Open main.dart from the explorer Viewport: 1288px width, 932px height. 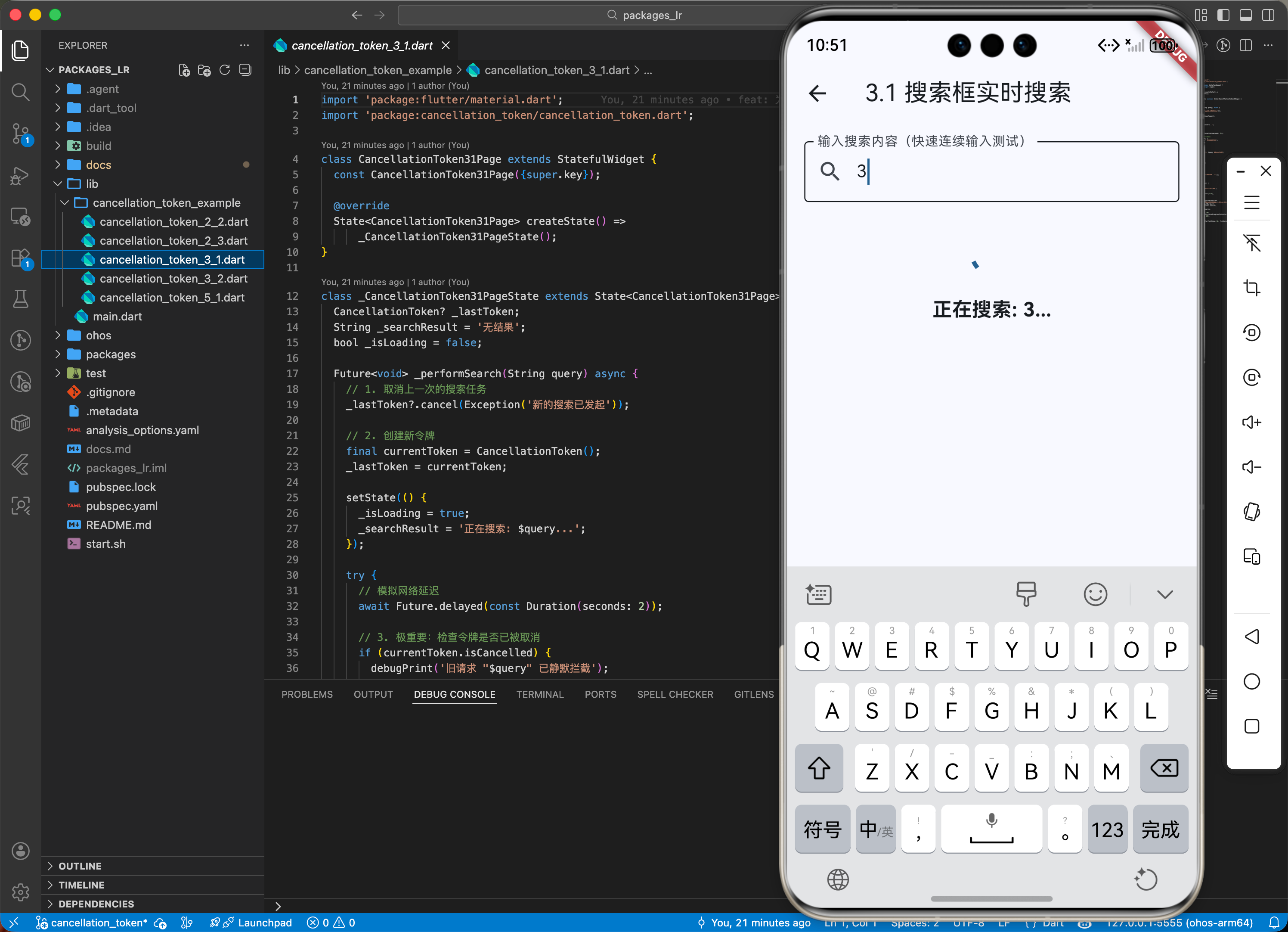click(117, 317)
